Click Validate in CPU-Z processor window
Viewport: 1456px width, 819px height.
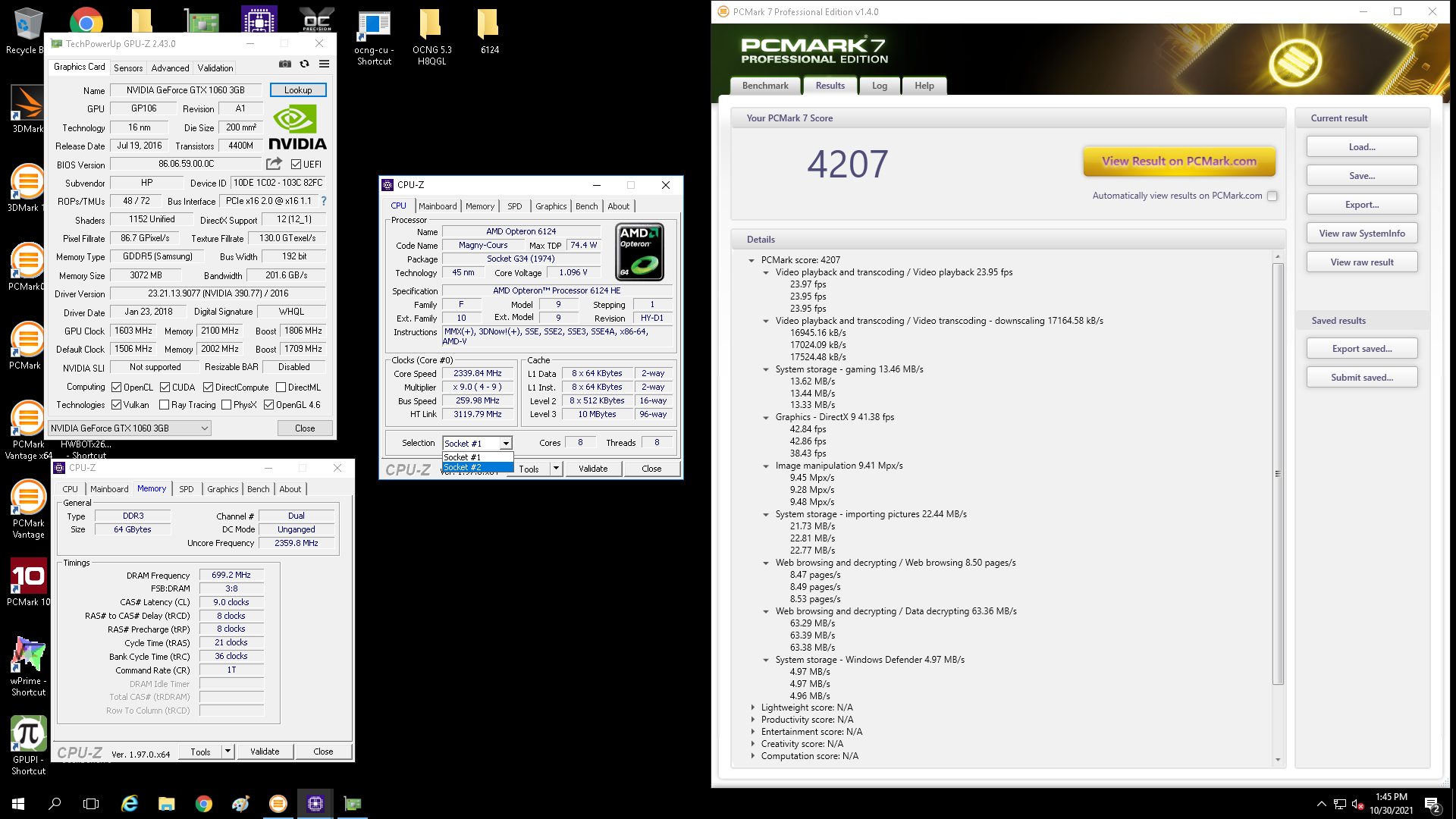[x=593, y=469]
